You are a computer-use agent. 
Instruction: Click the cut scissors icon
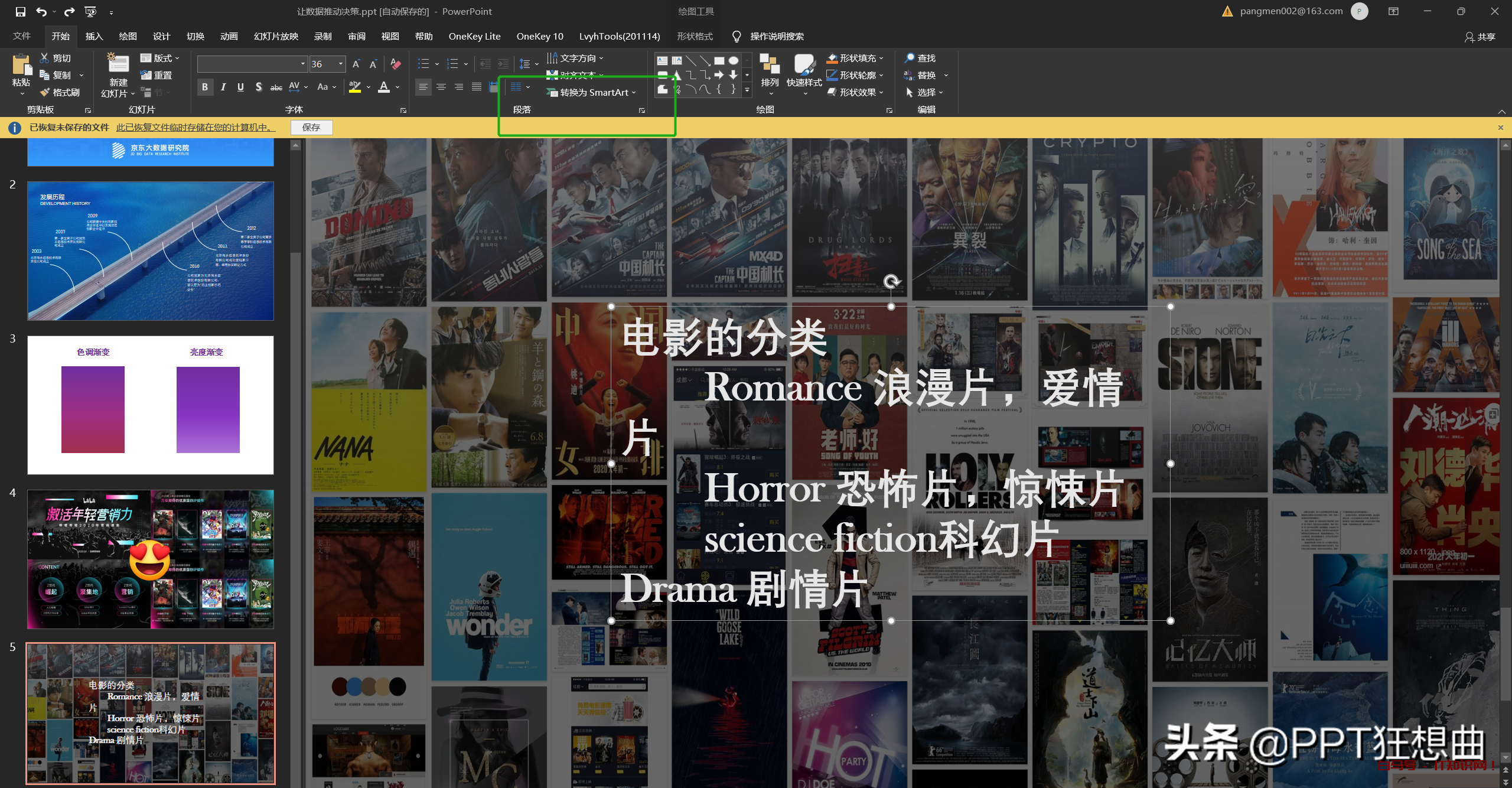(45, 58)
